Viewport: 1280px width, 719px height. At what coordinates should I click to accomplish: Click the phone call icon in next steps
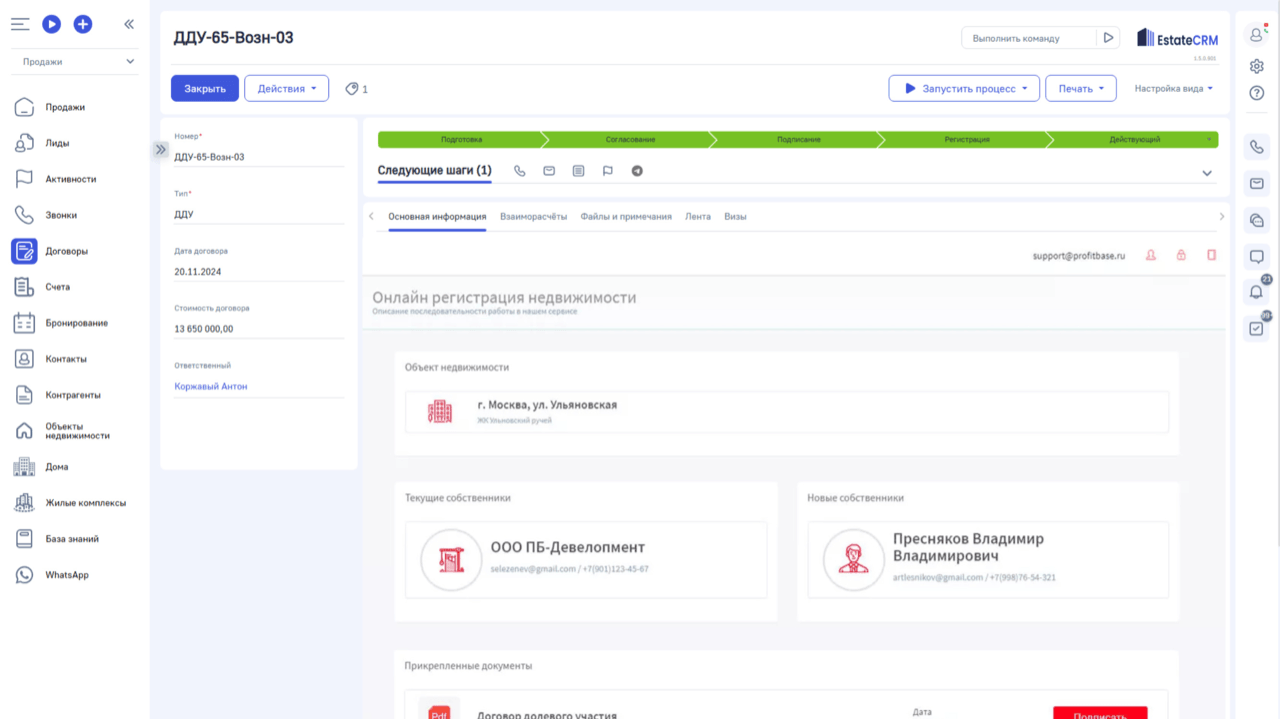(x=520, y=171)
